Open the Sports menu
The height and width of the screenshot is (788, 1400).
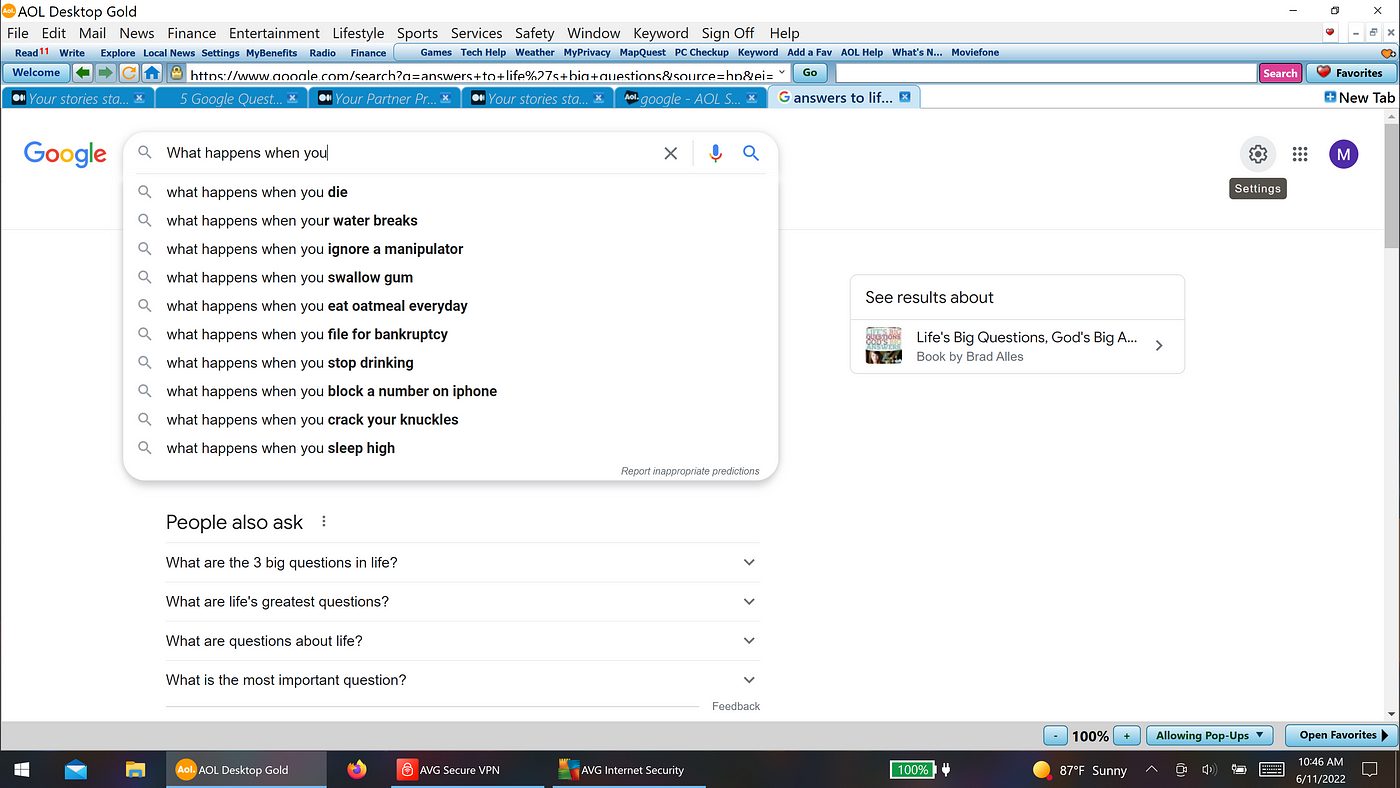point(417,33)
